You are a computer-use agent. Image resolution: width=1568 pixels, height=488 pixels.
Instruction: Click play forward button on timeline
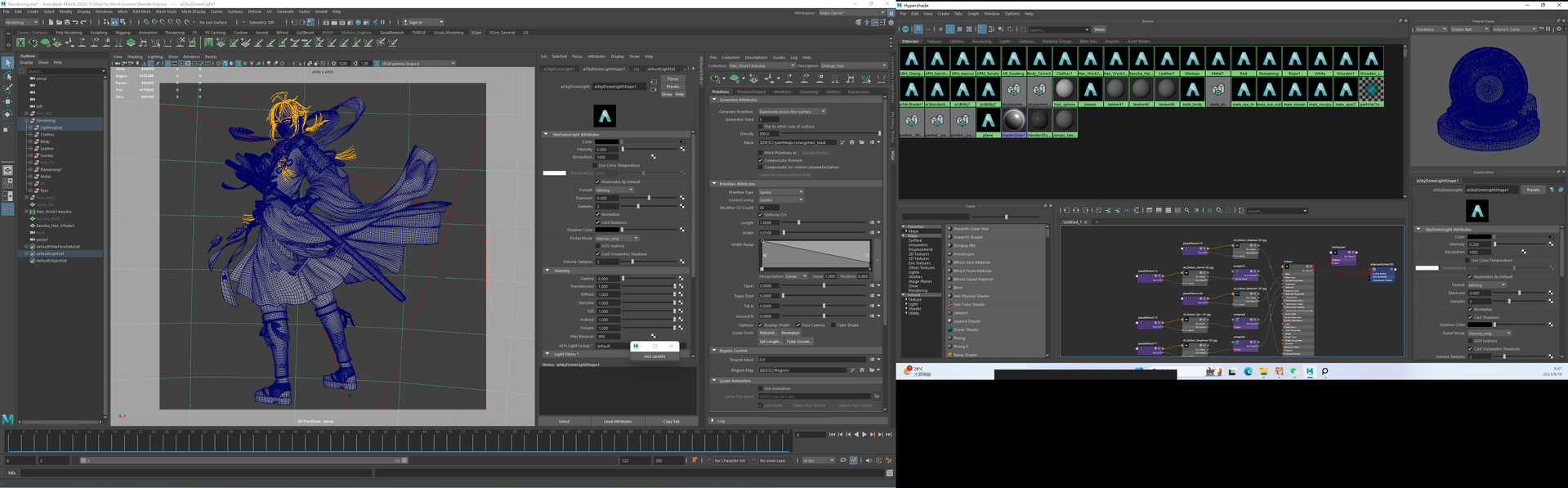click(864, 435)
